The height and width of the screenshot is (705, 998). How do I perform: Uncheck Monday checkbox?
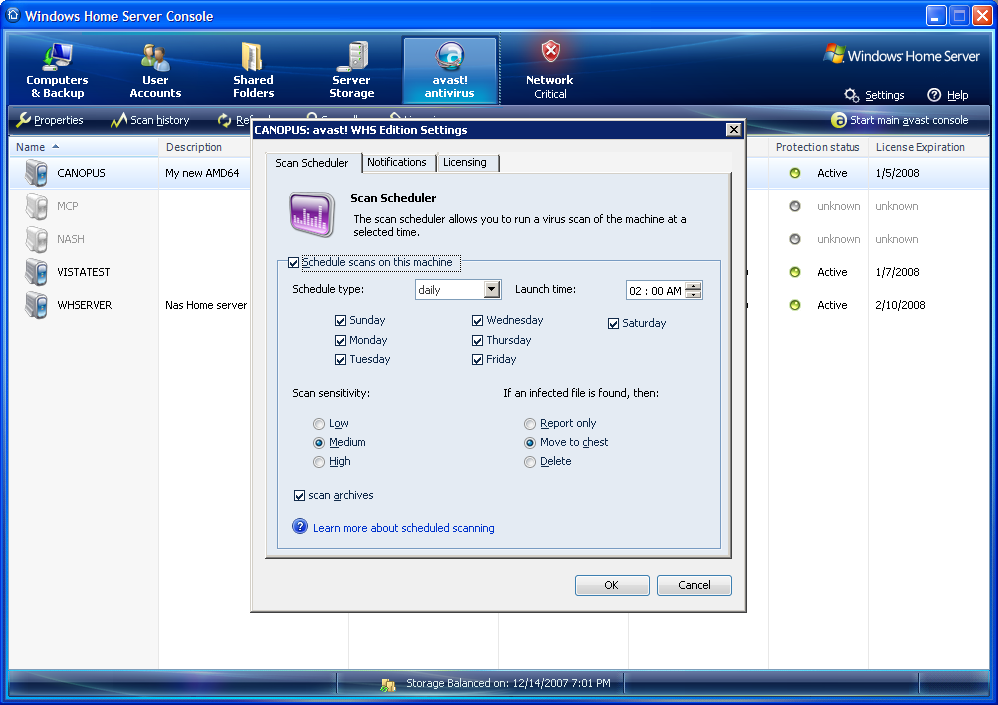pyautogui.click(x=341, y=340)
